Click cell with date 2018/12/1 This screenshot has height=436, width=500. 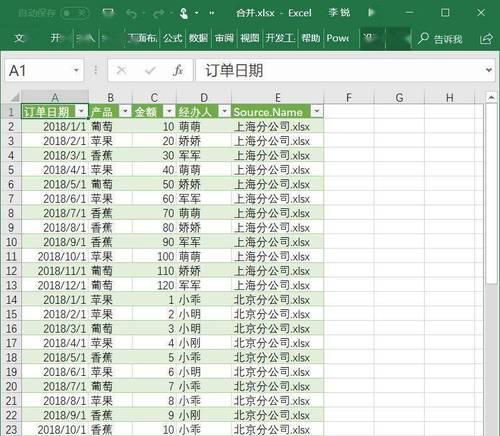tap(55, 285)
